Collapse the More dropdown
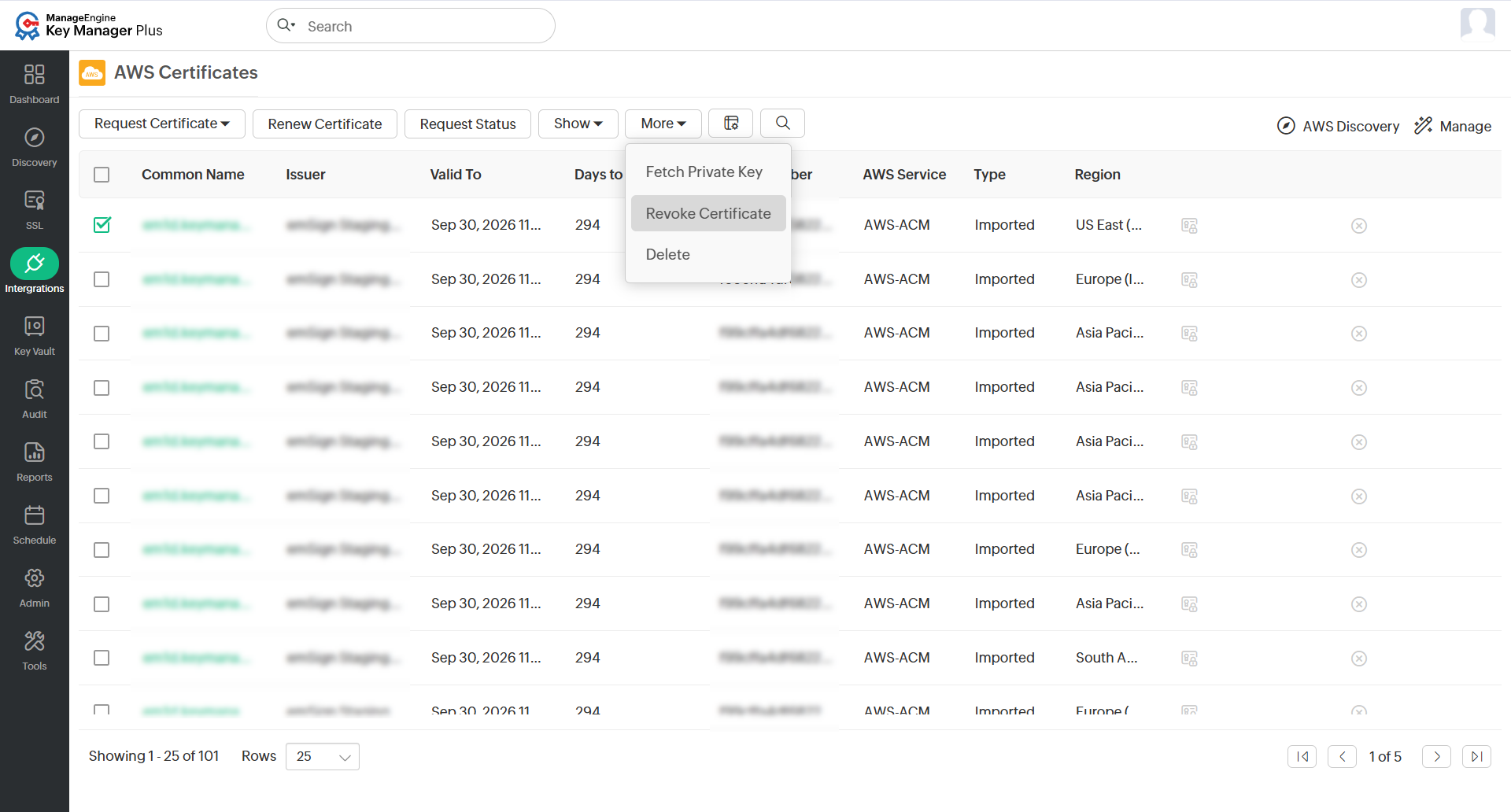Viewport: 1511px width, 812px height. (663, 124)
